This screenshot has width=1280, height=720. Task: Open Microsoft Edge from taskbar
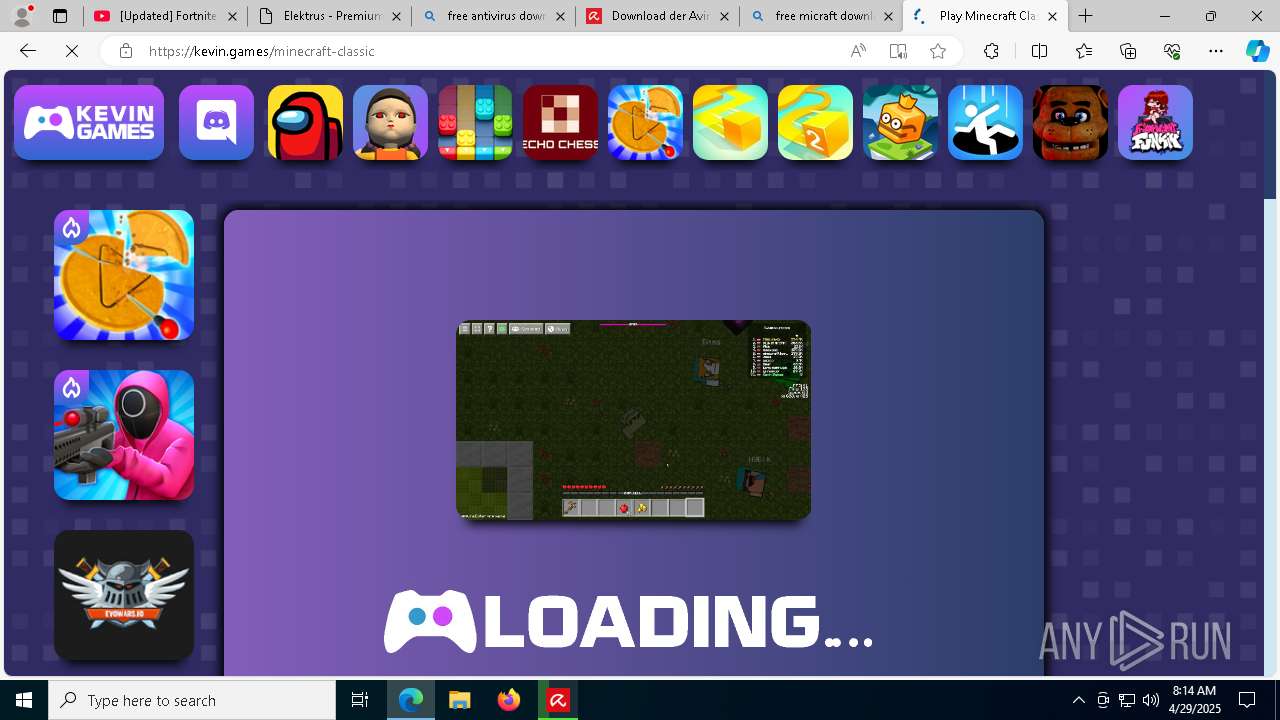point(411,700)
